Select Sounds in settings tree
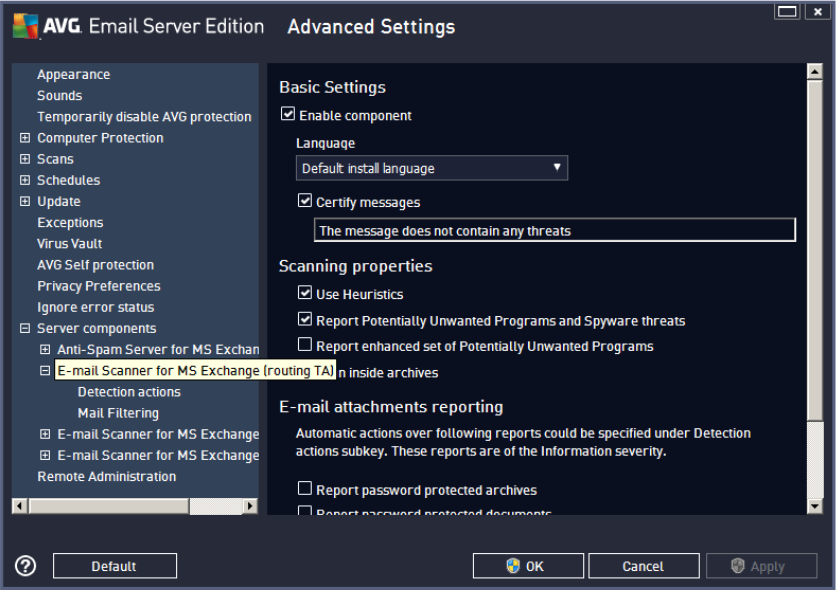 point(59,96)
